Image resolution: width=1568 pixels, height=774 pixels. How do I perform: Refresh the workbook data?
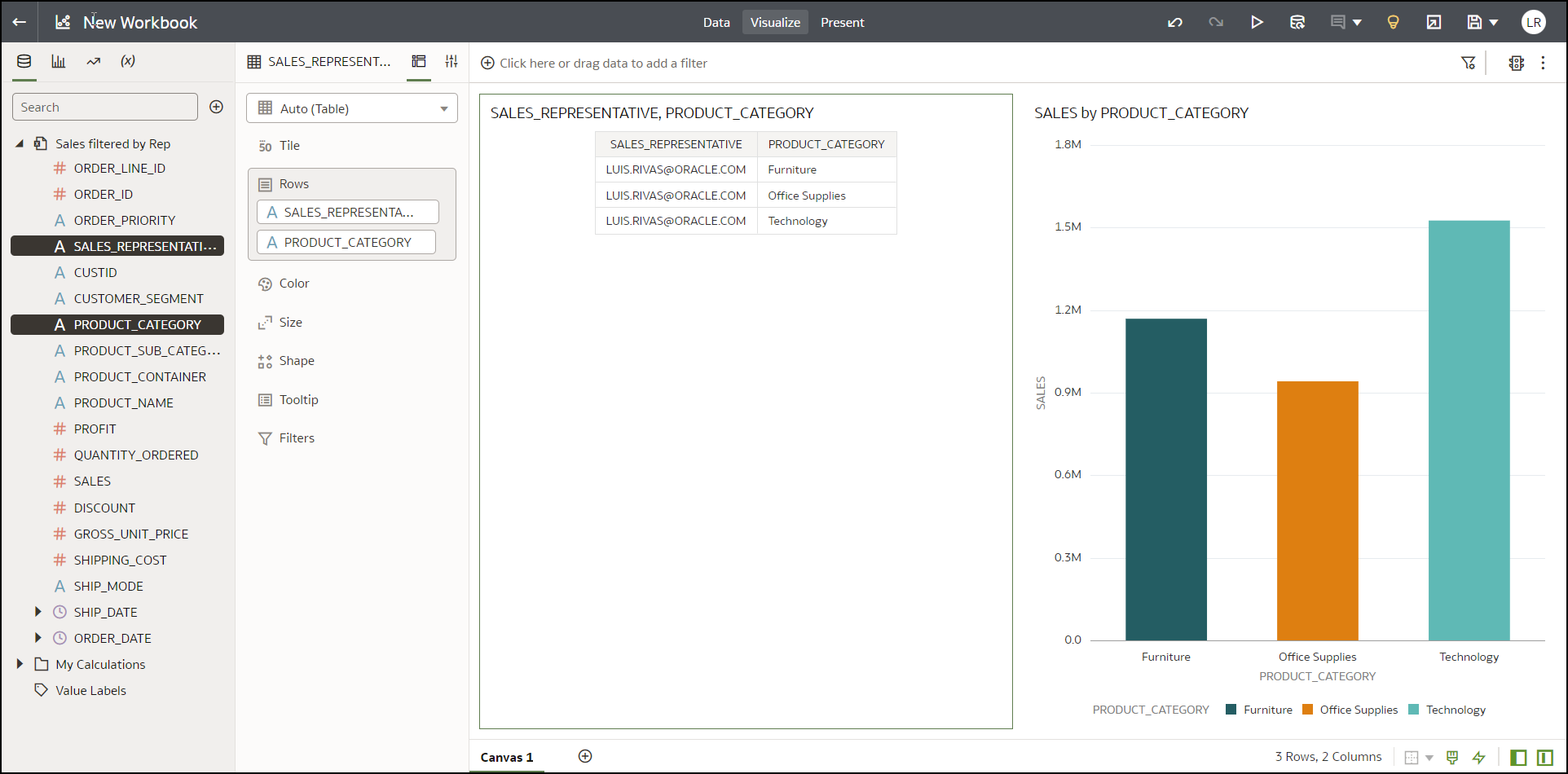pos(1297,22)
